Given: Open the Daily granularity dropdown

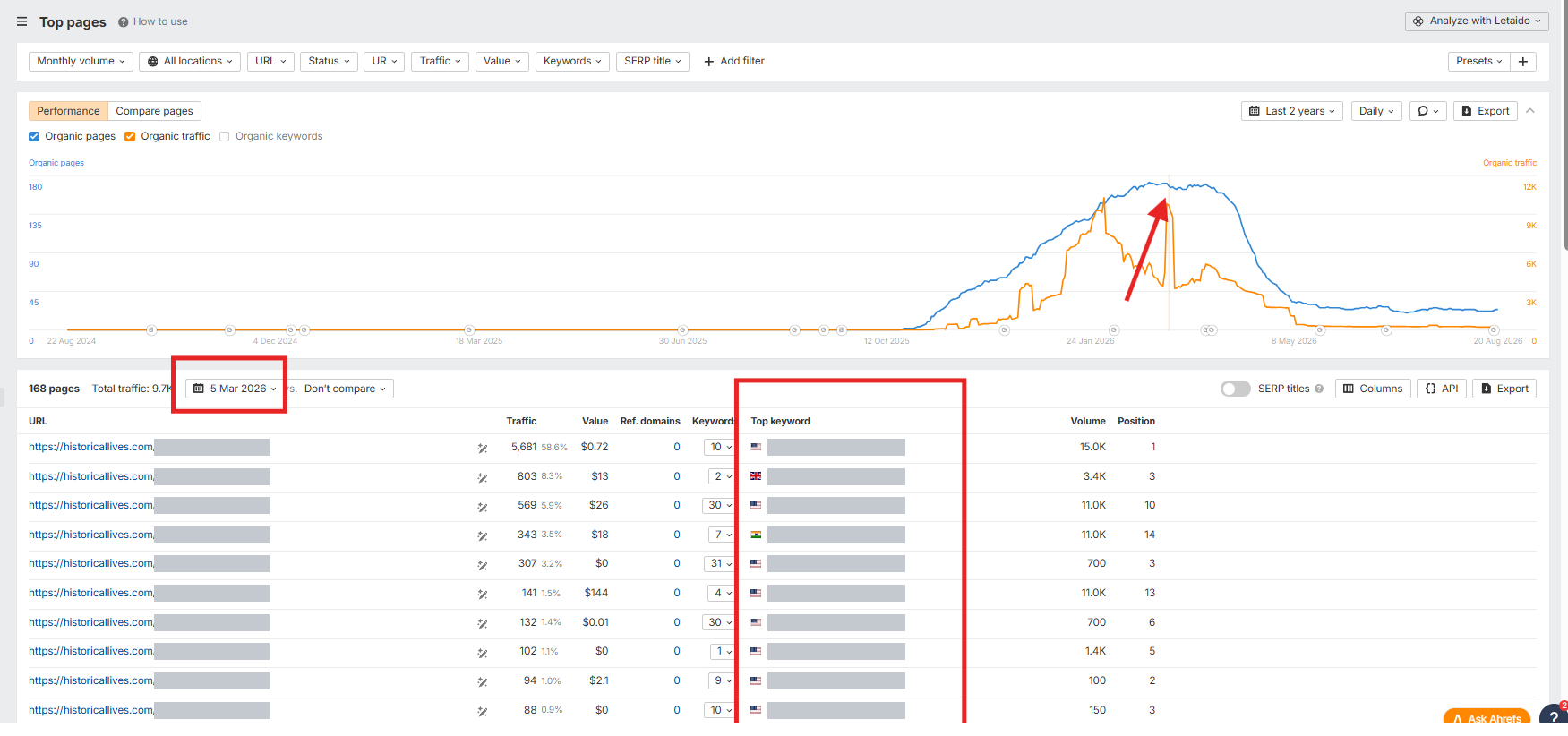Looking at the screenshot, I should pyautogui.click(x=1376, y=111).
